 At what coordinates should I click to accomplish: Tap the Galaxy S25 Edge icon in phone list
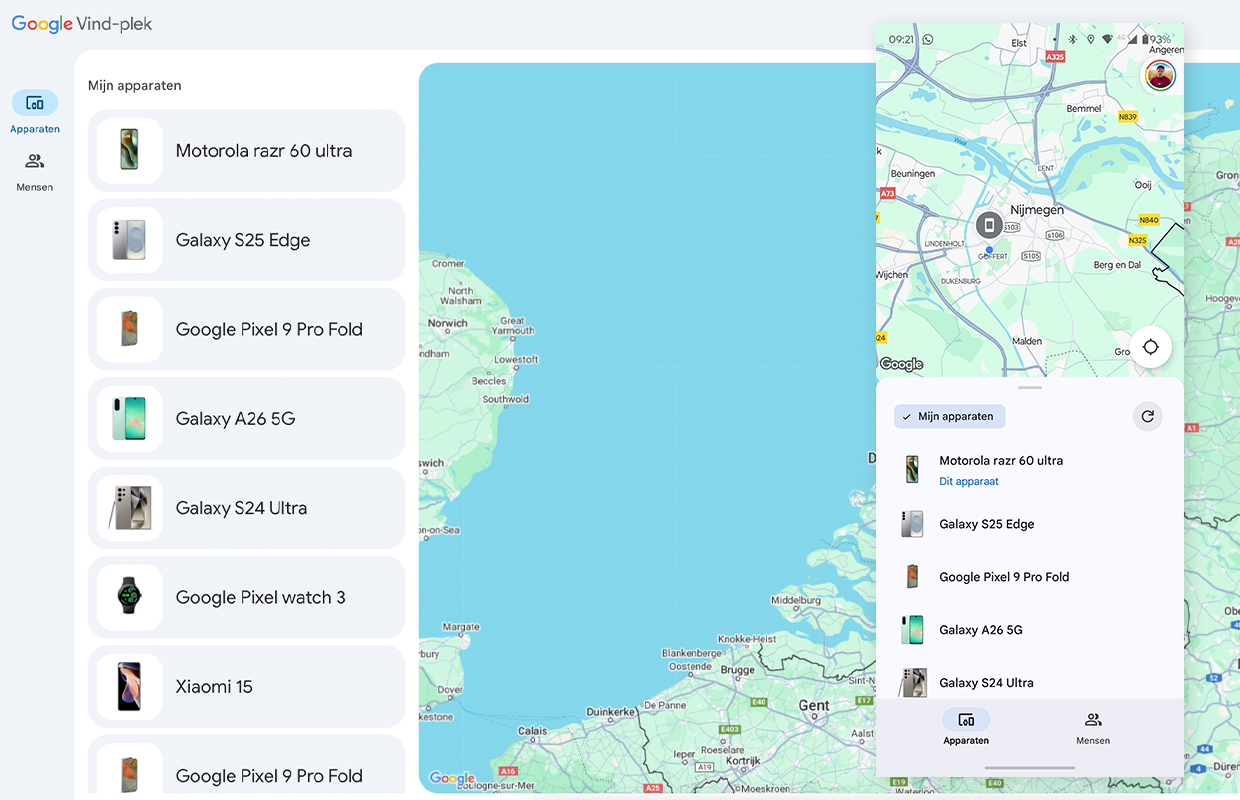[912, 524]
